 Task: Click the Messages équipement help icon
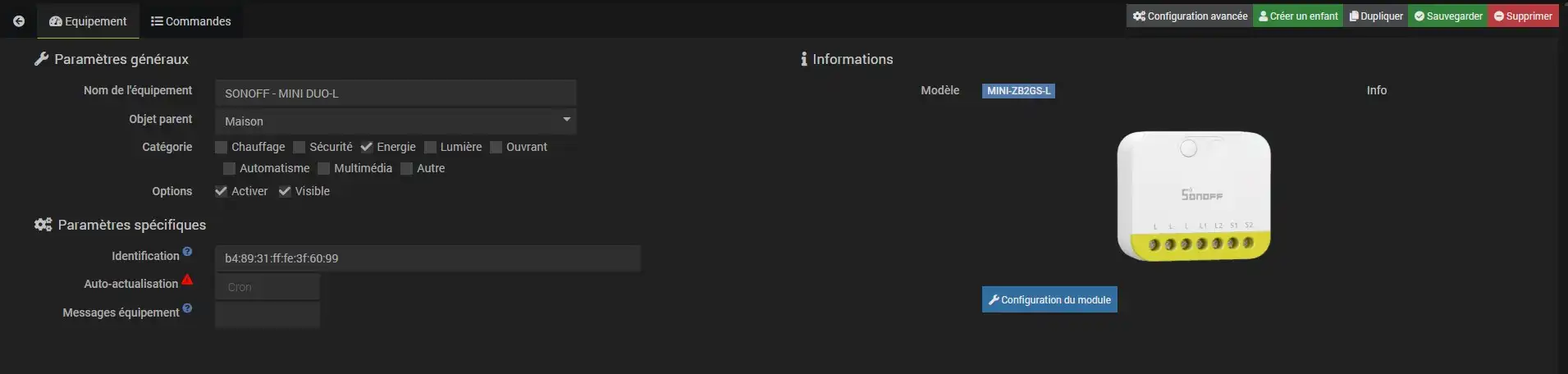click(x=187, y=308)
